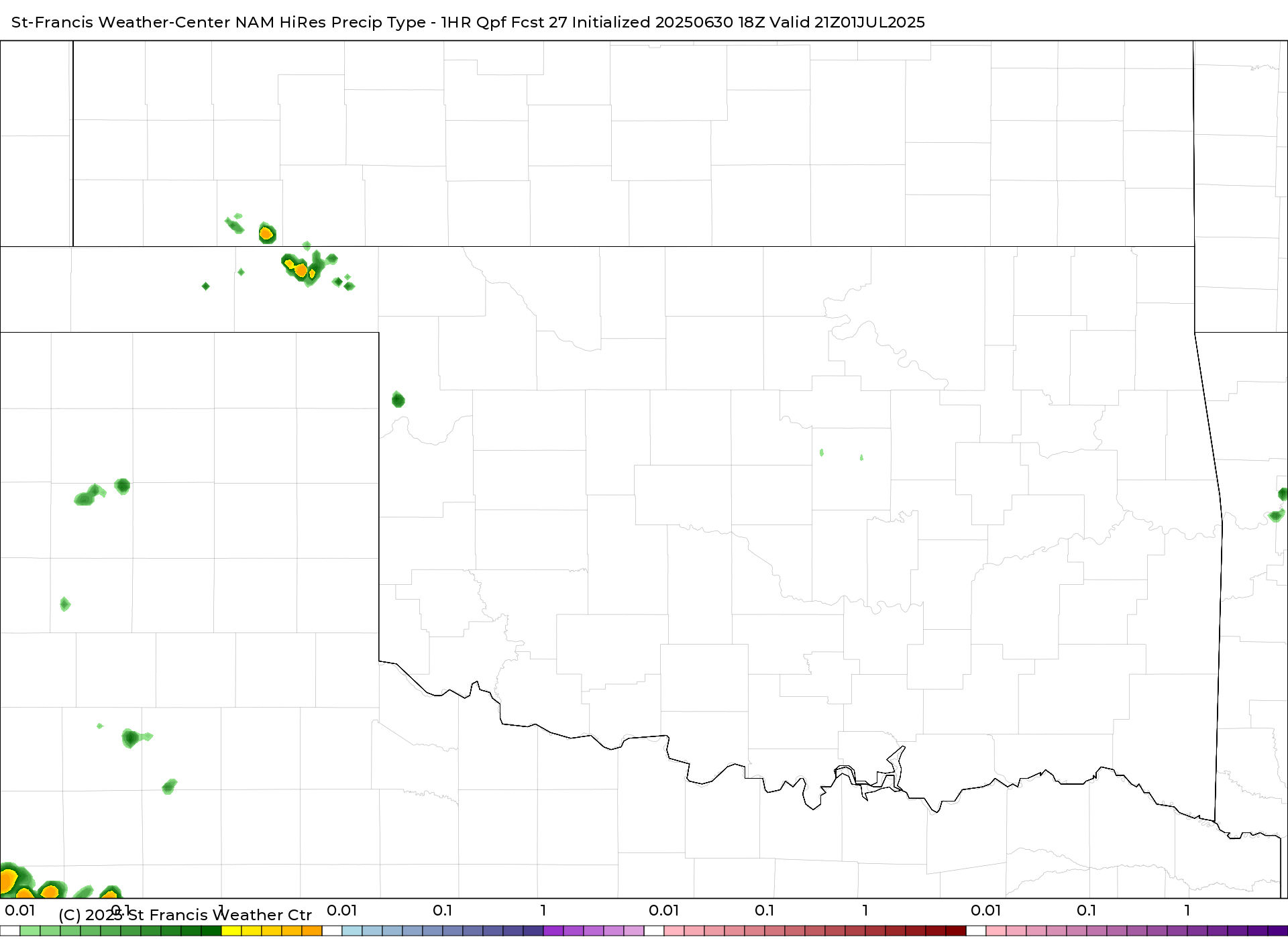Click the orange-core storm cell in southwest Kansas

(x=267, y=233)
